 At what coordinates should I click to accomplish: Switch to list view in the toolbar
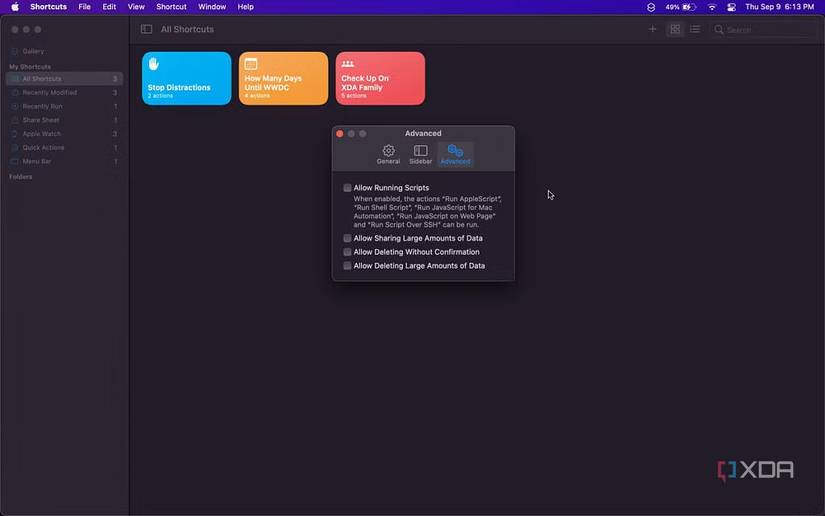pos(695,29)
